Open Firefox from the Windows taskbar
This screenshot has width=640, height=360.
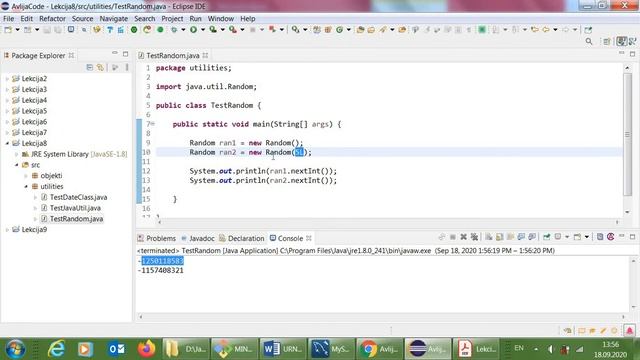146,349
